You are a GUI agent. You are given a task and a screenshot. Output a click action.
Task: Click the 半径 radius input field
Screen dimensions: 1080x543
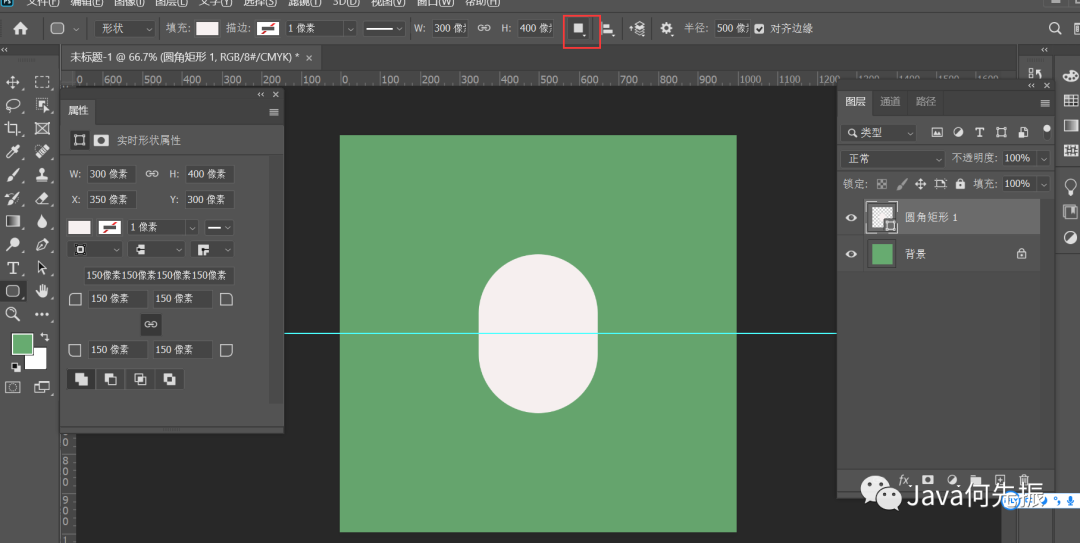click(x=732, y=29)
